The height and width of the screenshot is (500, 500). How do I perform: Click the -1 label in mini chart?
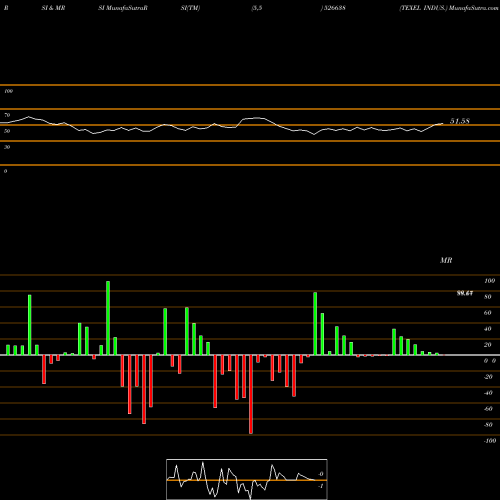[x=321, y=486]
